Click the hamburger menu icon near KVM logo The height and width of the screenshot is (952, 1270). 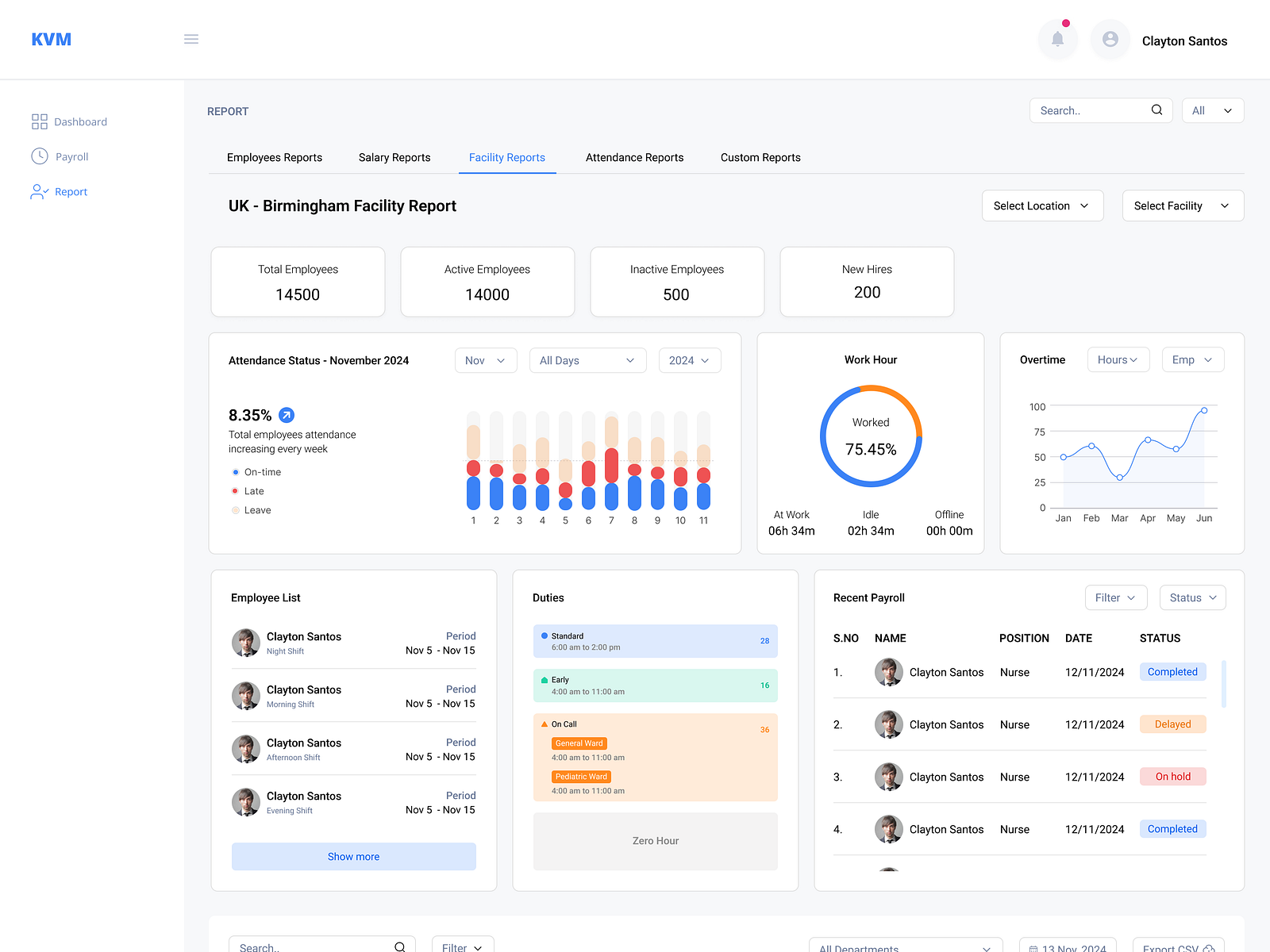click(x=190, y=38)
